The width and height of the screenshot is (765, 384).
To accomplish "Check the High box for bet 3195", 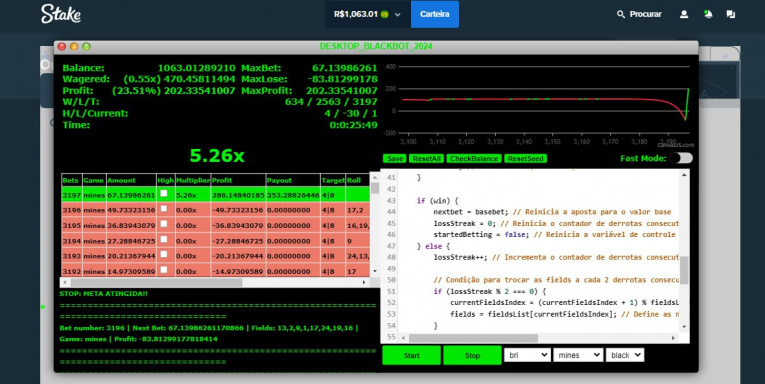I will [164, 223].
